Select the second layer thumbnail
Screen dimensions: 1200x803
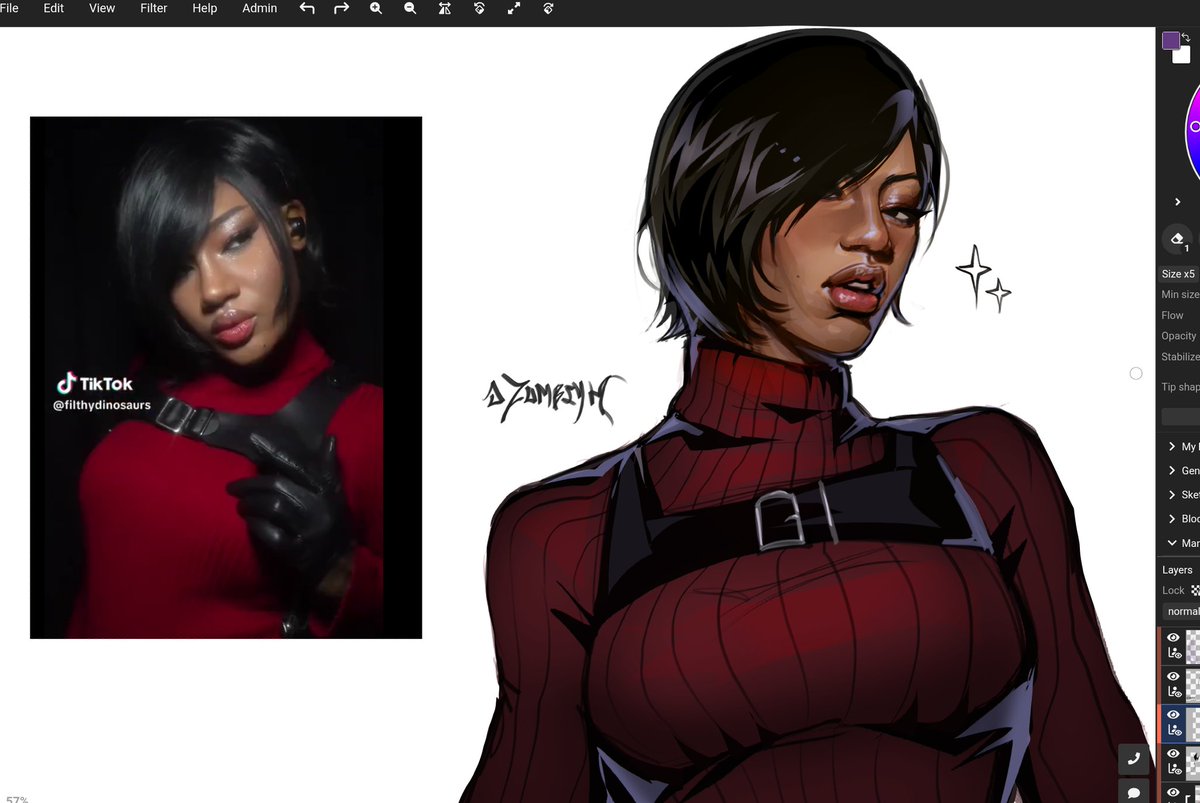pos(1193,684)
